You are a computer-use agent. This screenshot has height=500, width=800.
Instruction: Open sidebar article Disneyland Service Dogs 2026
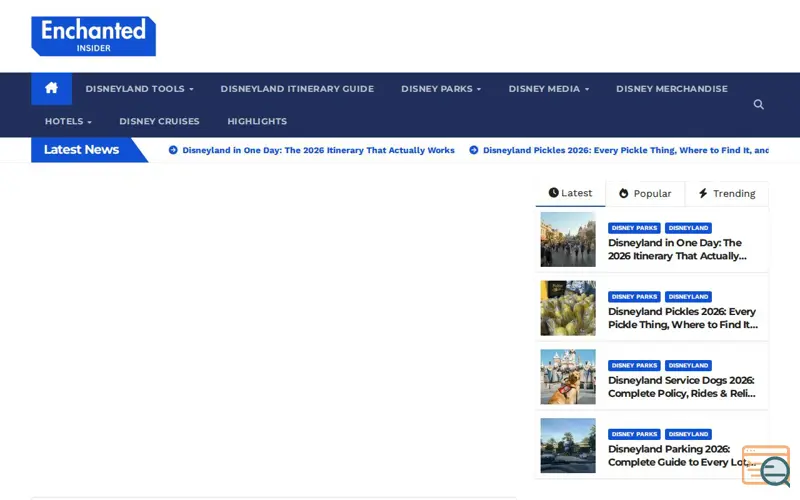pyautogui.click(x=682, y=387)
